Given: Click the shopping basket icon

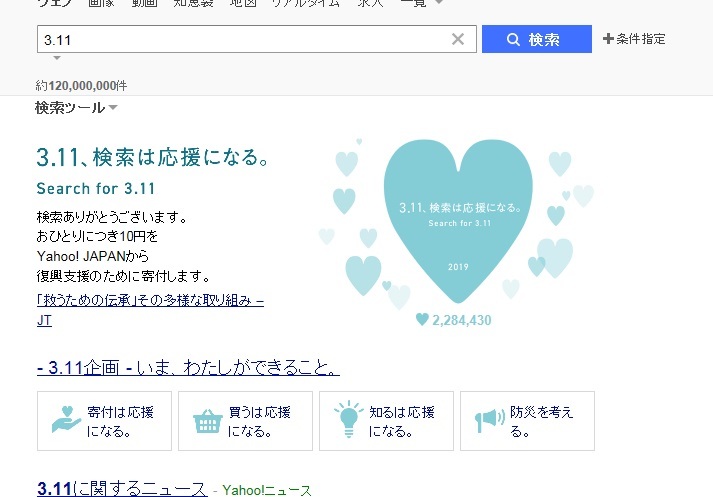Looking at the screenshot, I should (208, 422).
